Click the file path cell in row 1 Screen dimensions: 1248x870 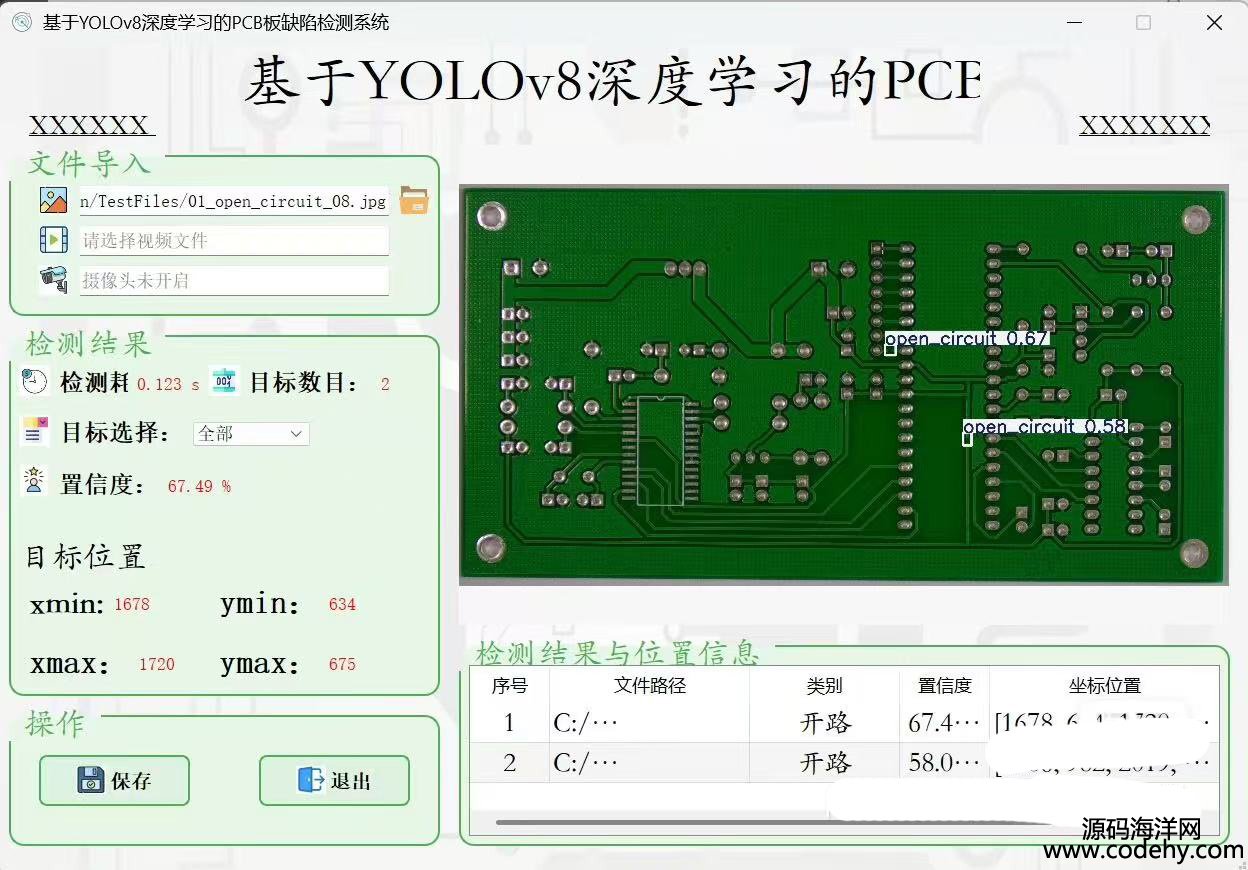click(650, 723)
